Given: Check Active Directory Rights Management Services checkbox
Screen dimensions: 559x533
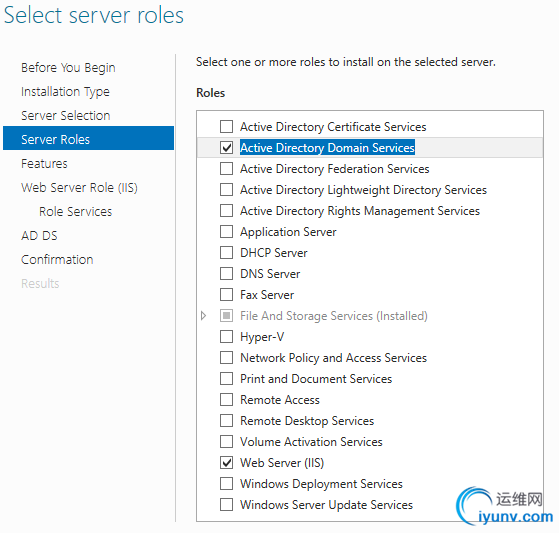Looking at the screenshot, I should click(x=226, y=211).
